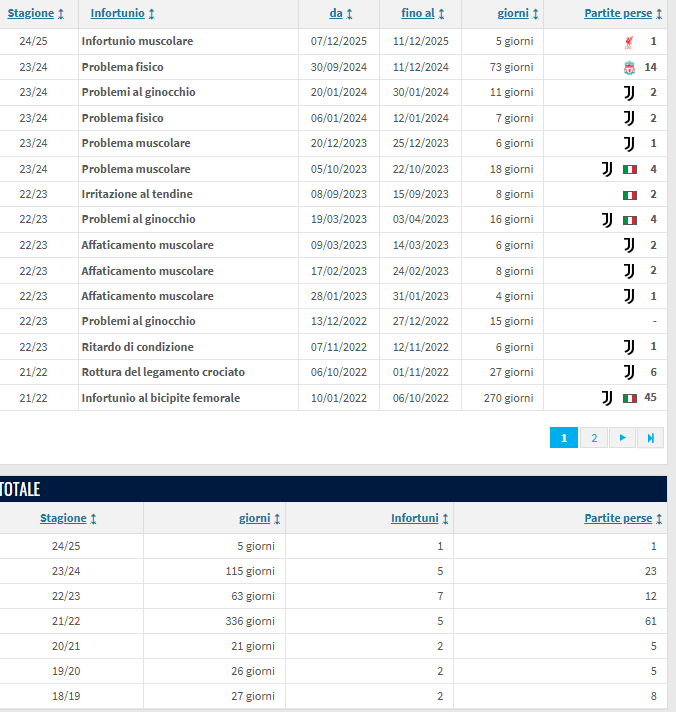Screen dimensions: 676x712
Task: Sort injury table by Infortunio column
Action: (123, 14)
